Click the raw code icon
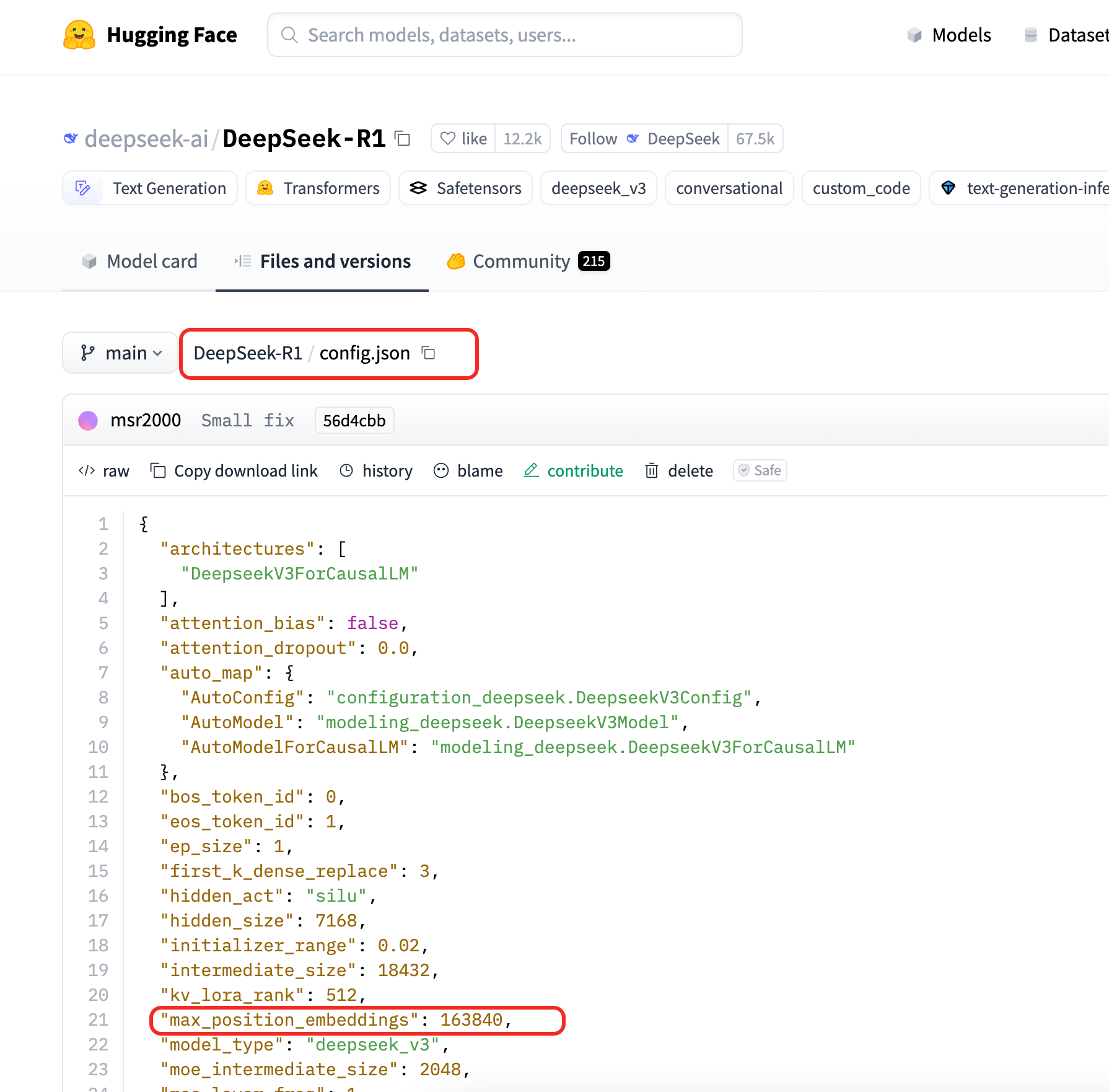This screenshot has height=1092, width=1109. (87, 471)
